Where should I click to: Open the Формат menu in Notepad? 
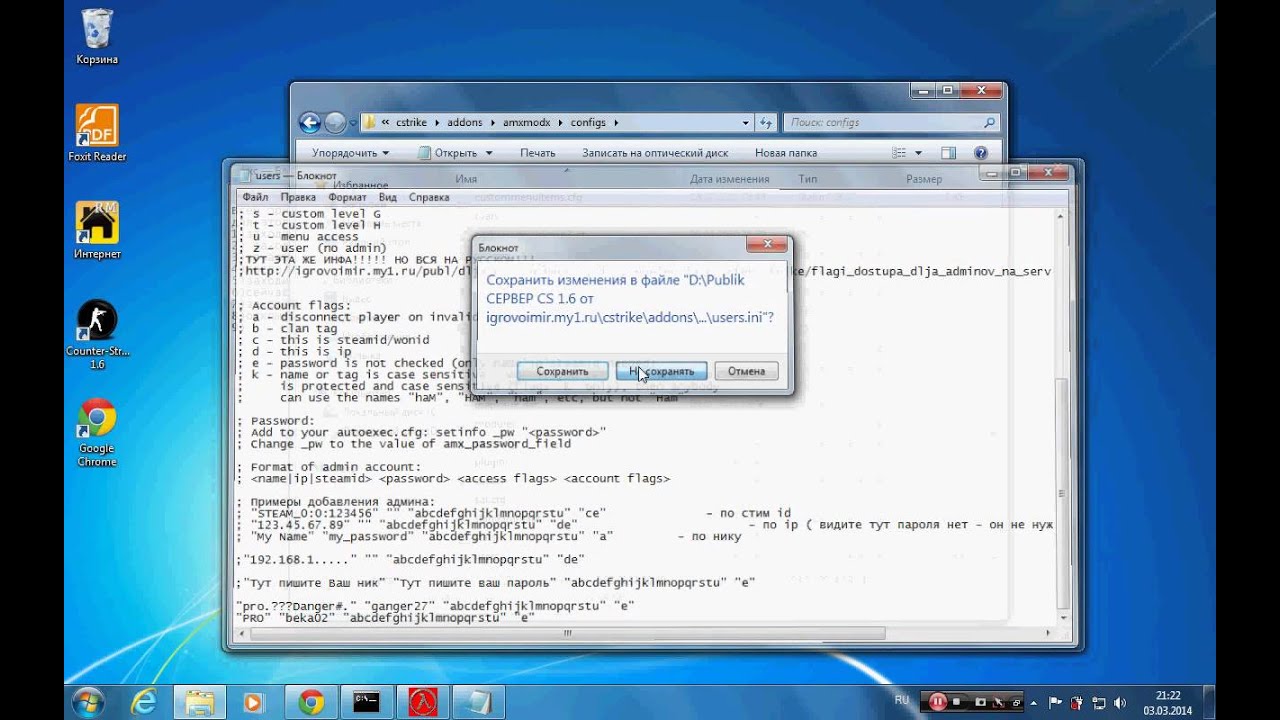coord(348,198)
